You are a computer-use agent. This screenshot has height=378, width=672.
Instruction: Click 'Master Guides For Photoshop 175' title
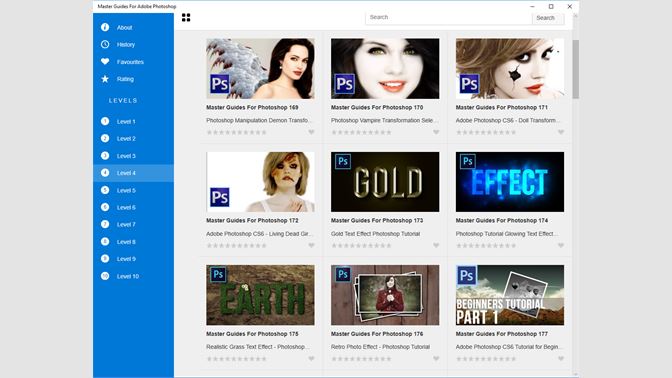[x=252, y=334]
